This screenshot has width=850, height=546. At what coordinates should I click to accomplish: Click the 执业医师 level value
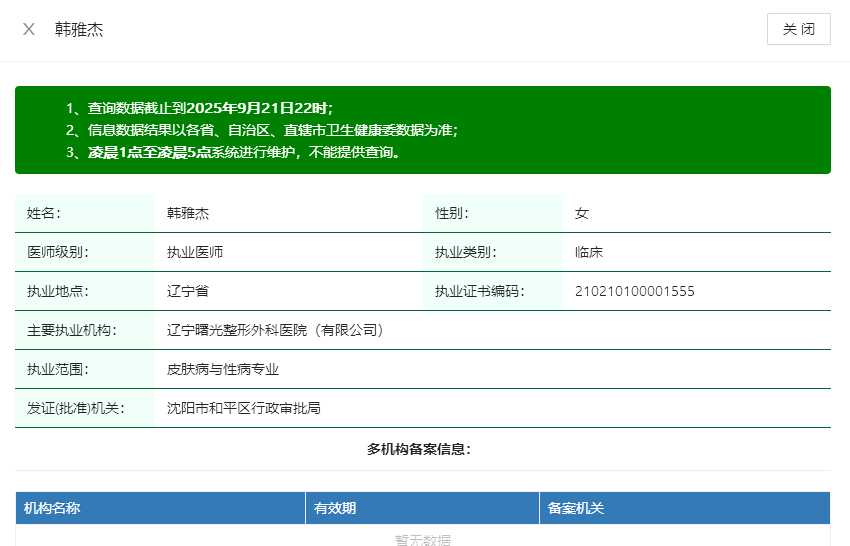tap(194, 252)
